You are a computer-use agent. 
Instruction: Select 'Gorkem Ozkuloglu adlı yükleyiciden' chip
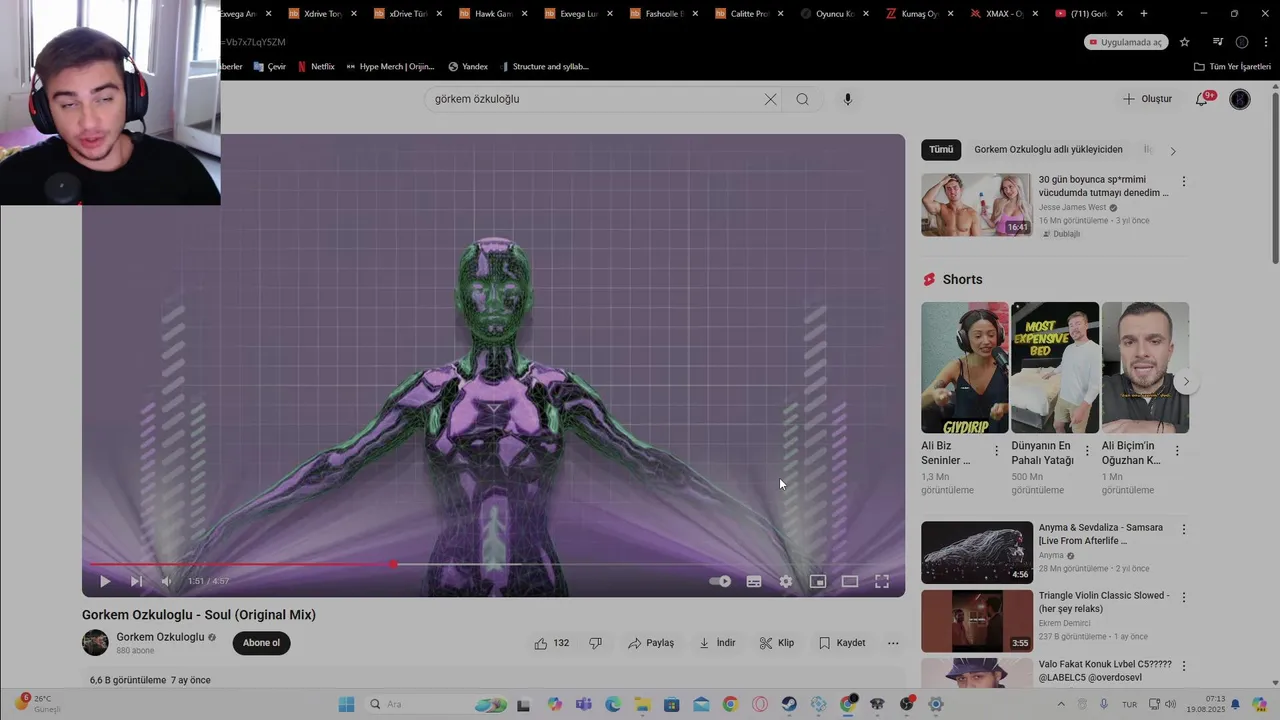coord(1048,150)
